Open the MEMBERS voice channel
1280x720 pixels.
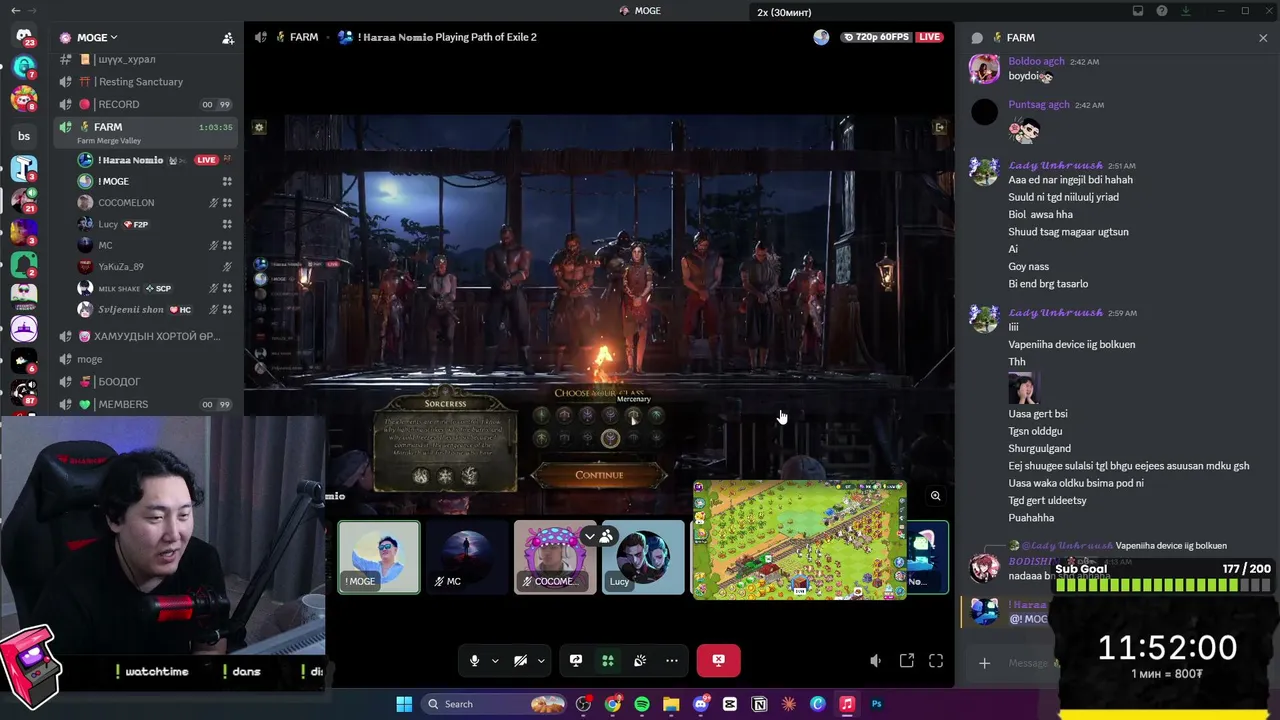pos(143,404)
